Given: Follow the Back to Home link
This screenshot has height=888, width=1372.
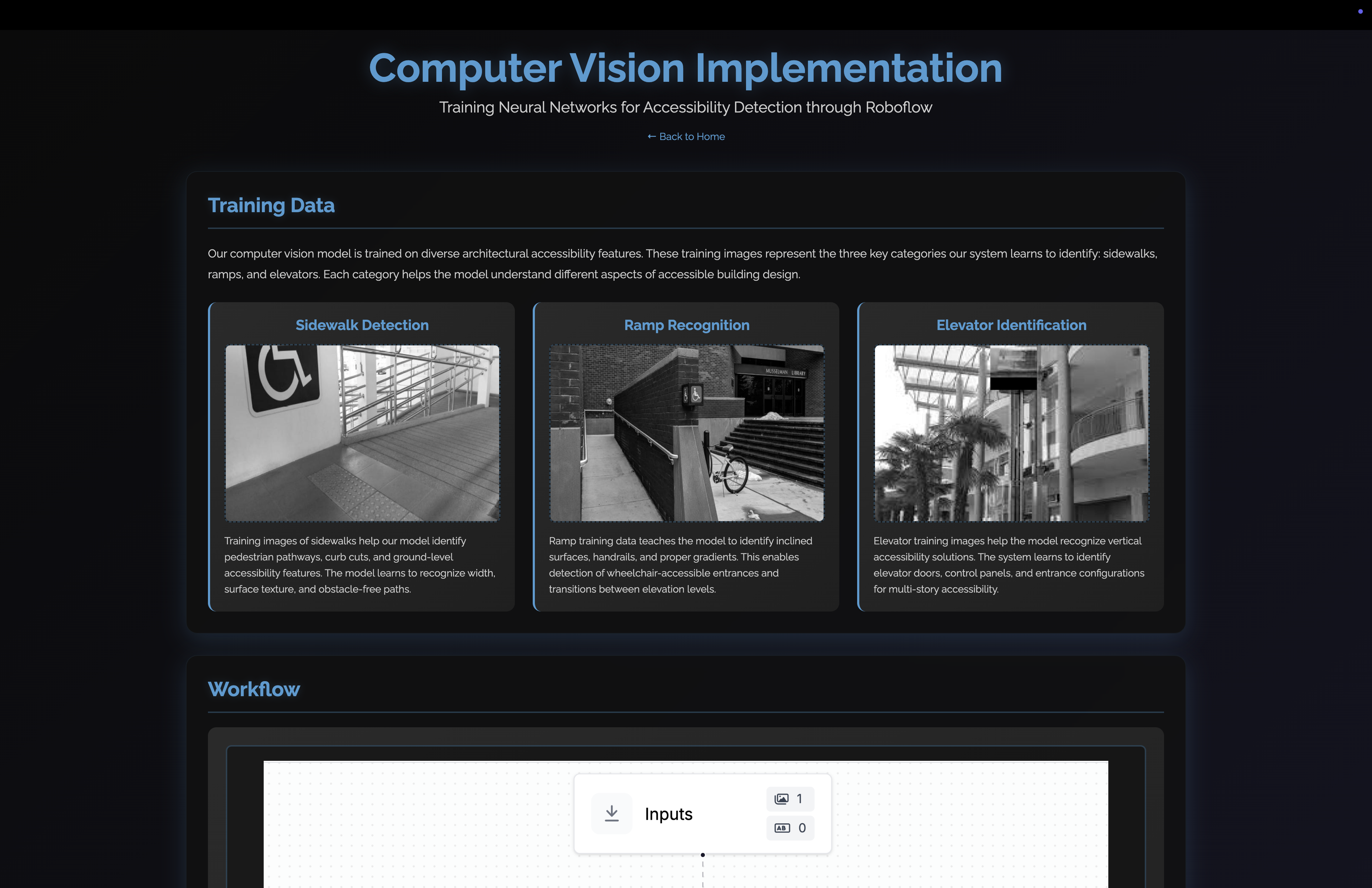Looking at the screenshot, I should pos(685,136).
